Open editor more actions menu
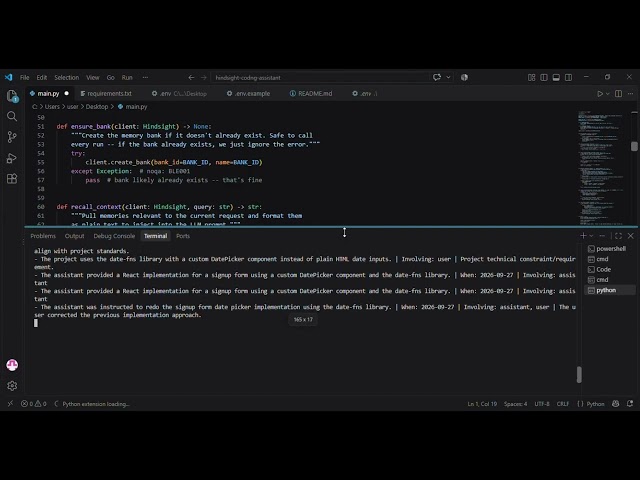Image resolution: width=640 pixels, height=480 pixels. pos(631,93)
